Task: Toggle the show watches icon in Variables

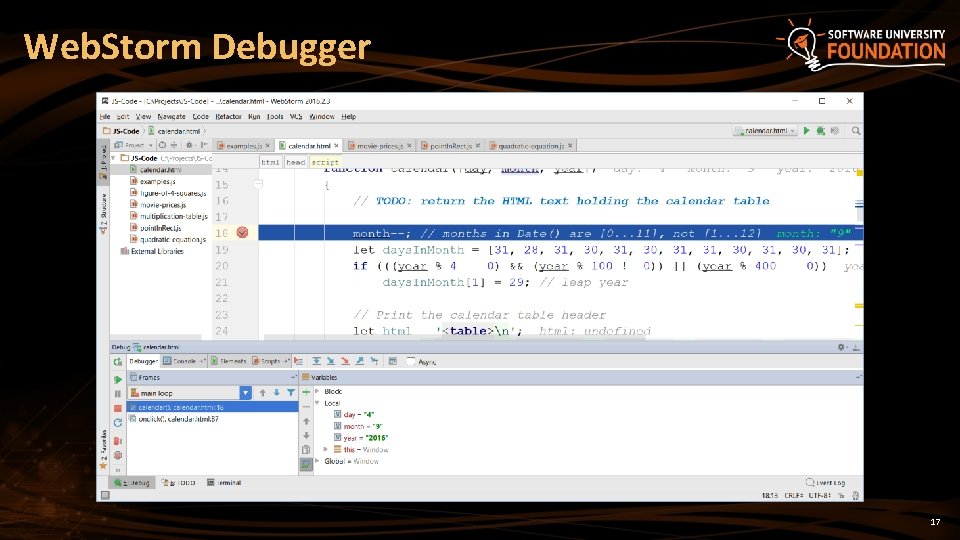Action: click(x=306, y=465)
